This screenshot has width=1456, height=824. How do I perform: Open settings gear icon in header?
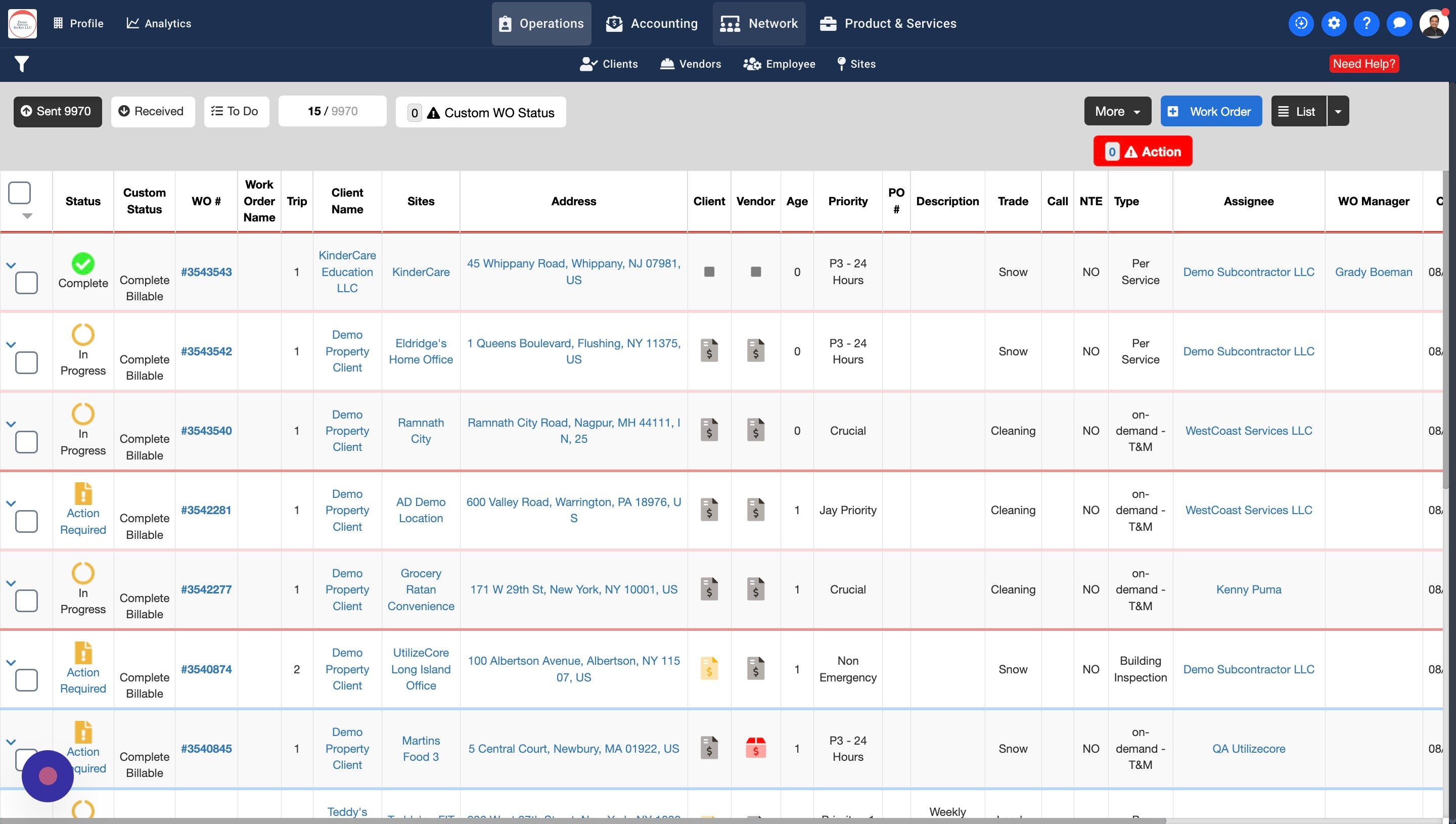coord(1334,23)
